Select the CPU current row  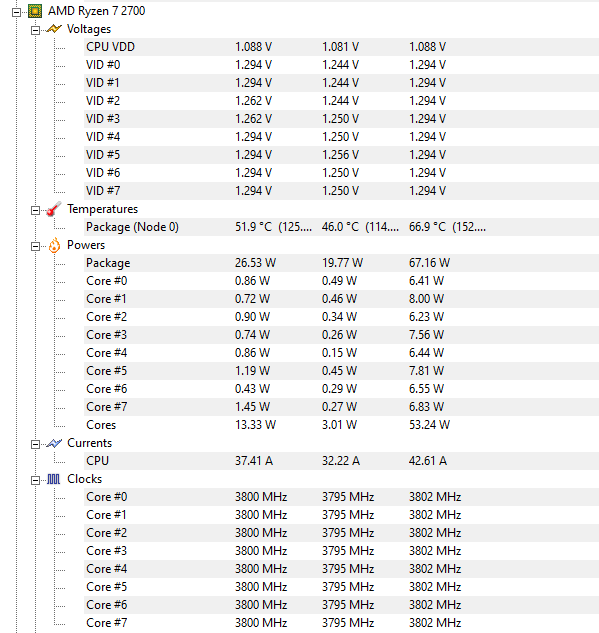(341, 461)
